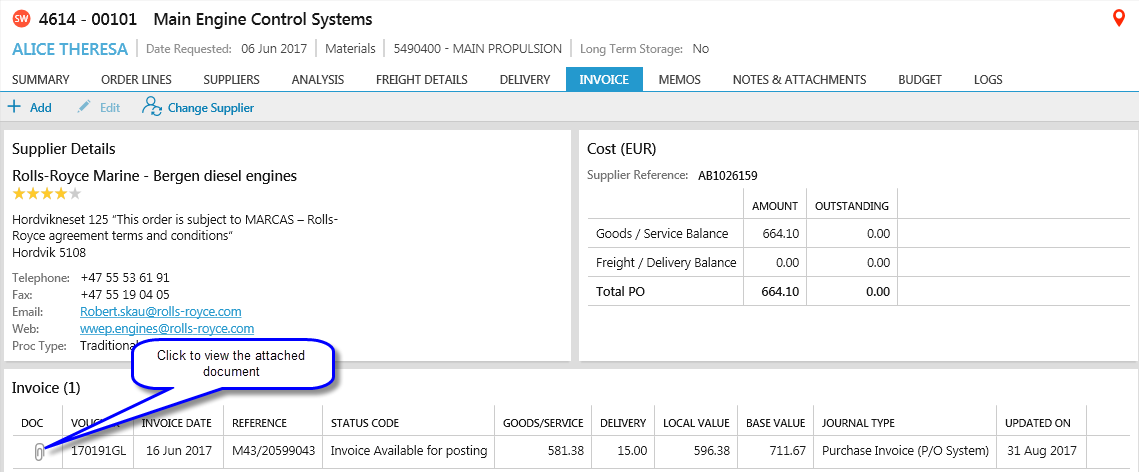1139x472 pixels.
Task: View the Logs tab
Action: point(987,80)
